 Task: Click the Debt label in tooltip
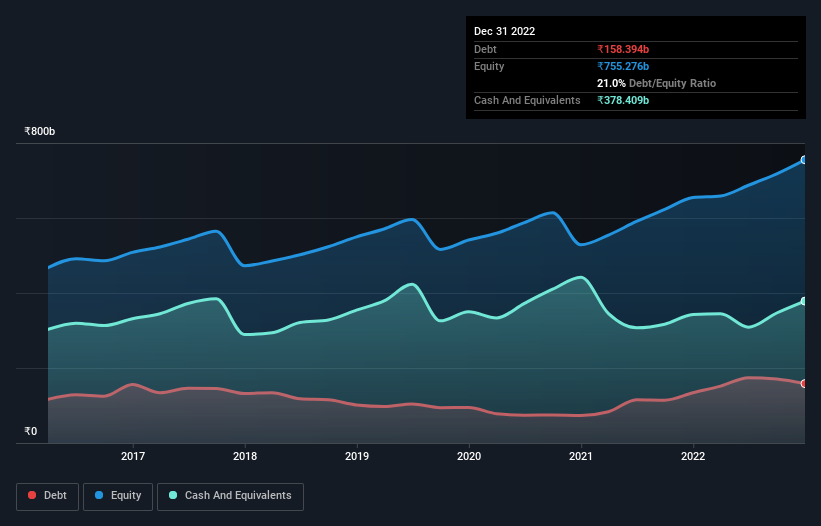(485, 49)
